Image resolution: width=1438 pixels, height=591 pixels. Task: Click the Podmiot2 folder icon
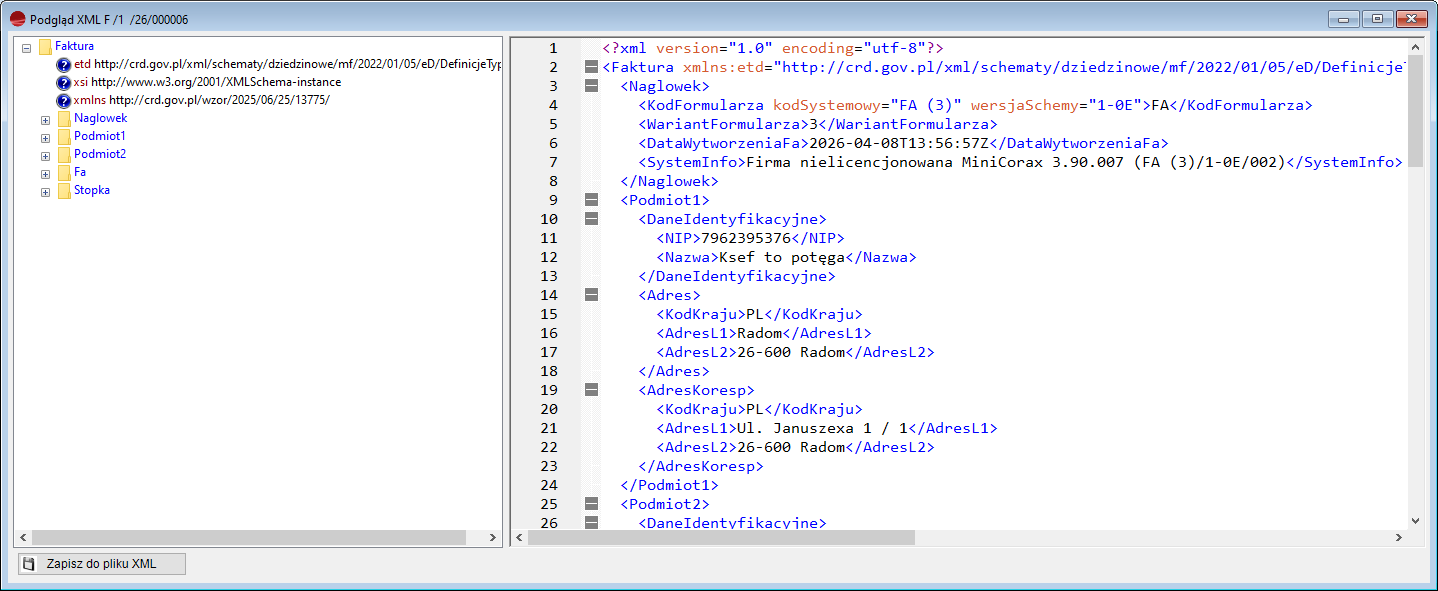[x=64, y=154]
